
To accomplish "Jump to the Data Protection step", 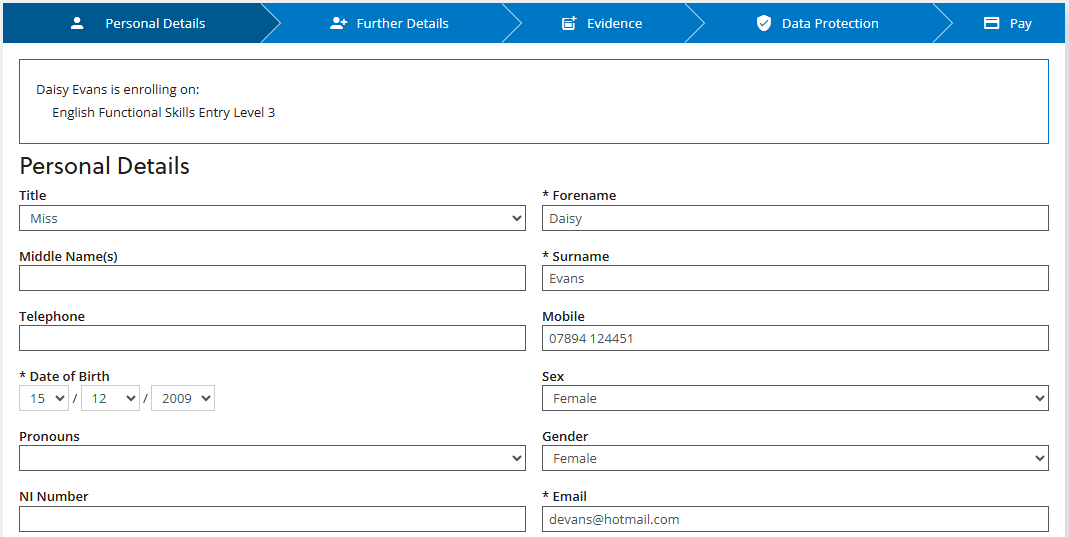I will 830,23.
